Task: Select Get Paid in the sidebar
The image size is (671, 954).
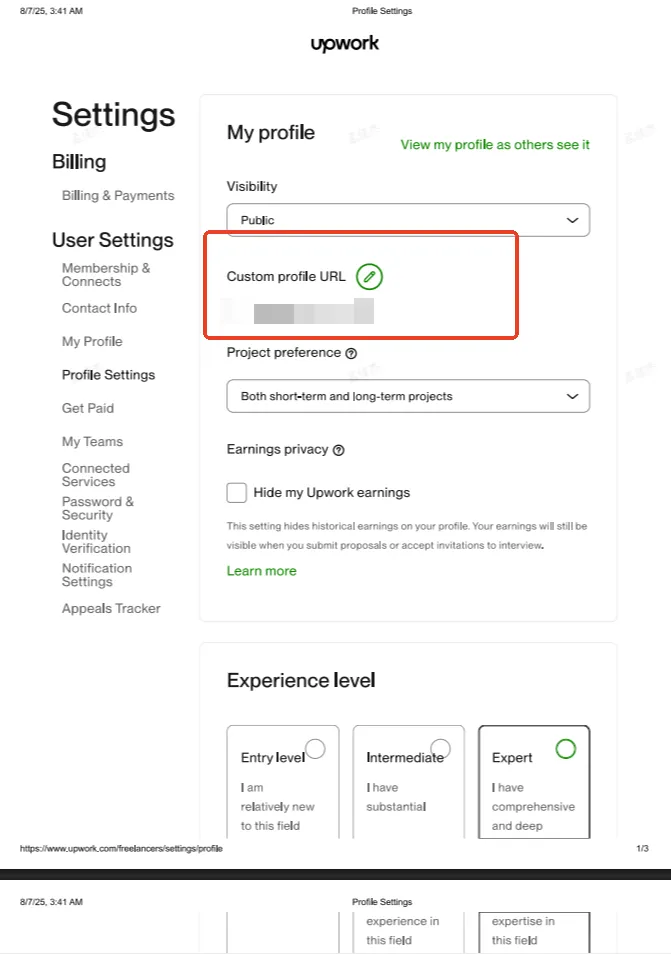Action: pos(88,408)
